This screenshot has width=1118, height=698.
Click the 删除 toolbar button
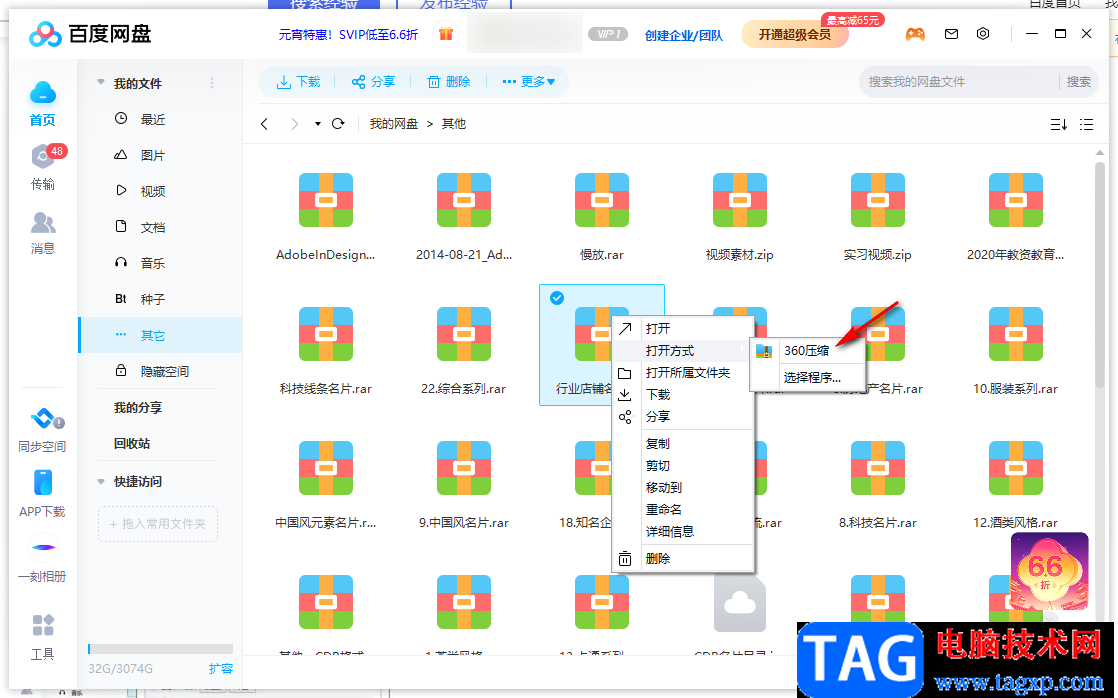(x=448, y=81)
